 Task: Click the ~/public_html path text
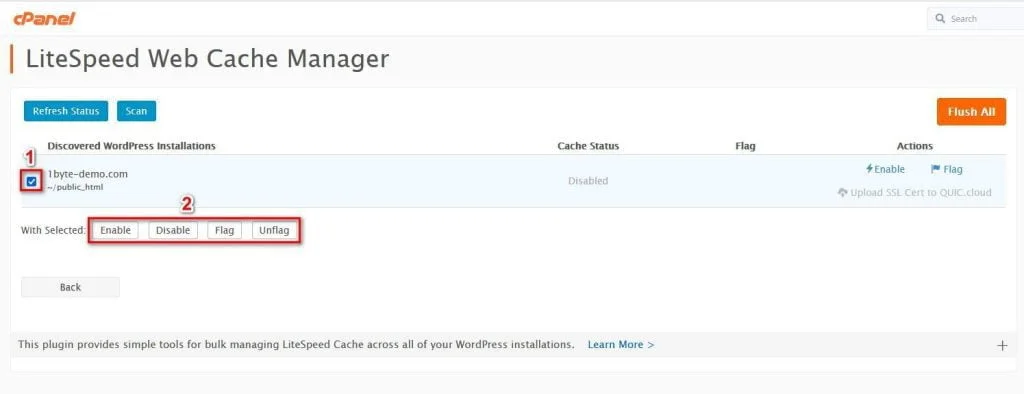click(x=75, y=187)
